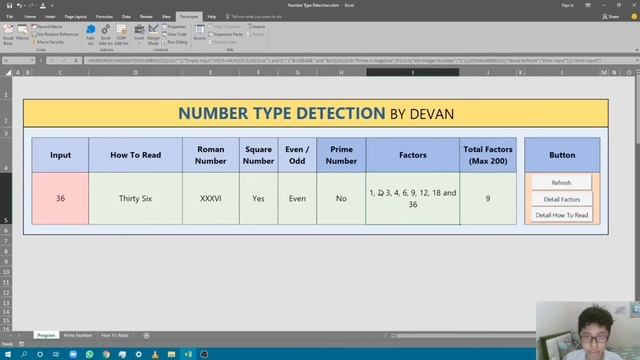Image resolution: width=640 pixels, height=360 pixels.
Task: Click Sign in
Action: click(x=567, y=5)
